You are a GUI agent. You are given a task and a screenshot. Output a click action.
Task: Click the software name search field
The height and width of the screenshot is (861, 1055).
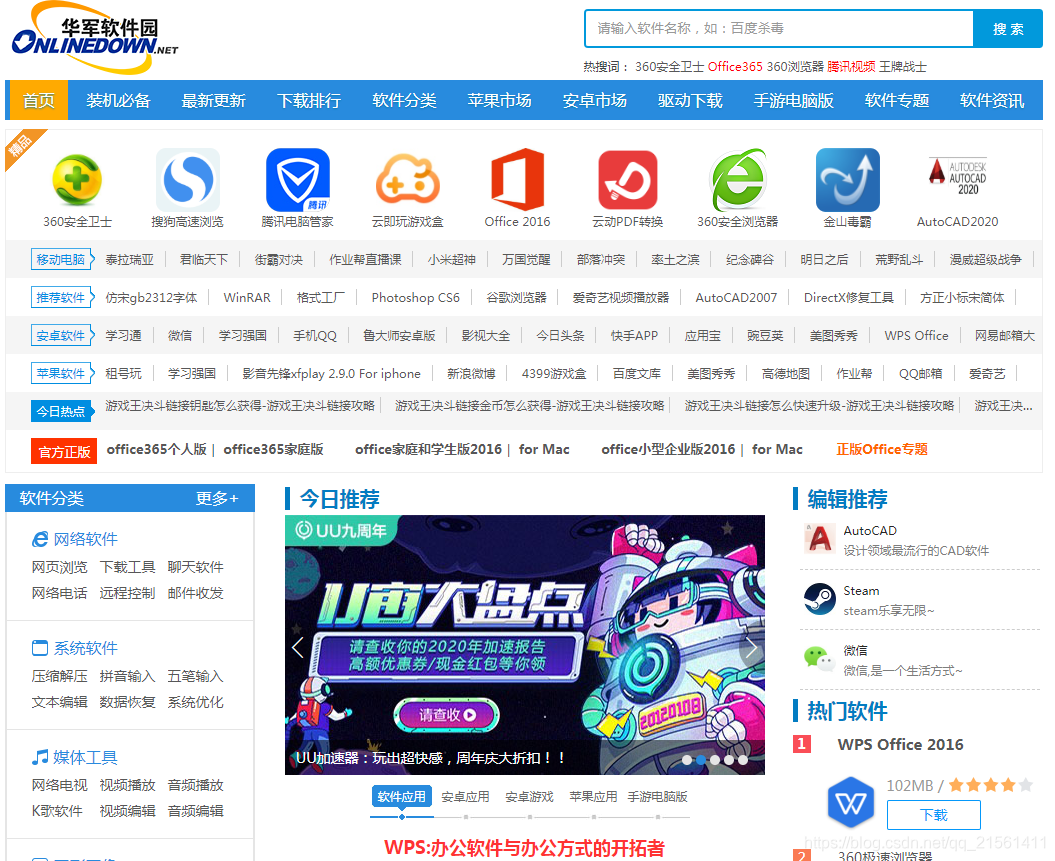(779, 28)
